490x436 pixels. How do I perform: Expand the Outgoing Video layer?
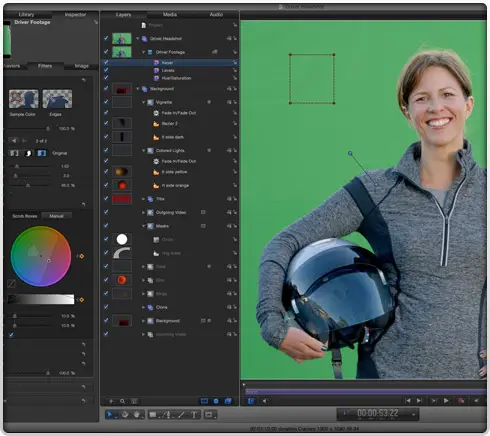point(143,212)
